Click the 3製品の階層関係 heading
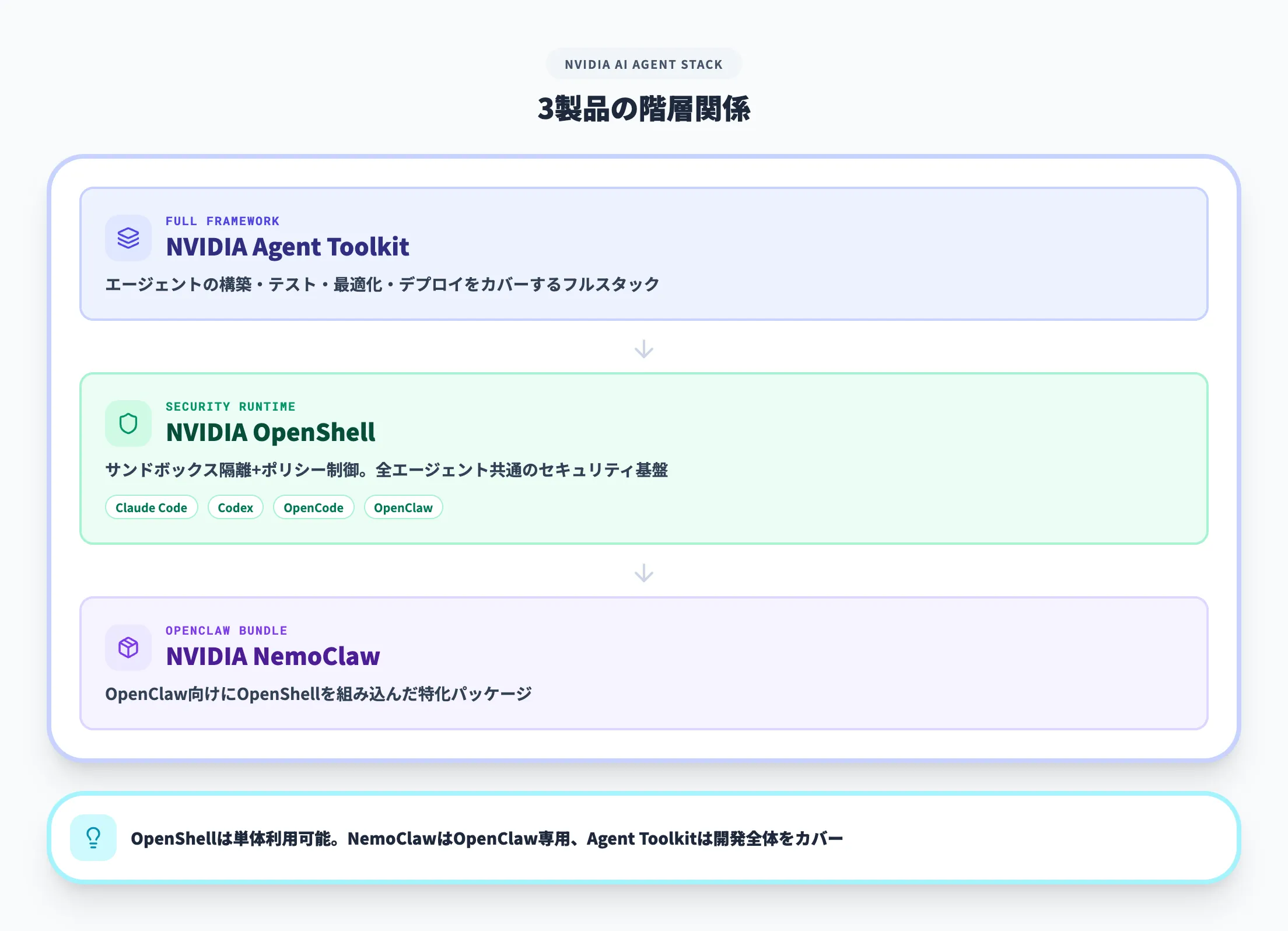 coord(643,108)
